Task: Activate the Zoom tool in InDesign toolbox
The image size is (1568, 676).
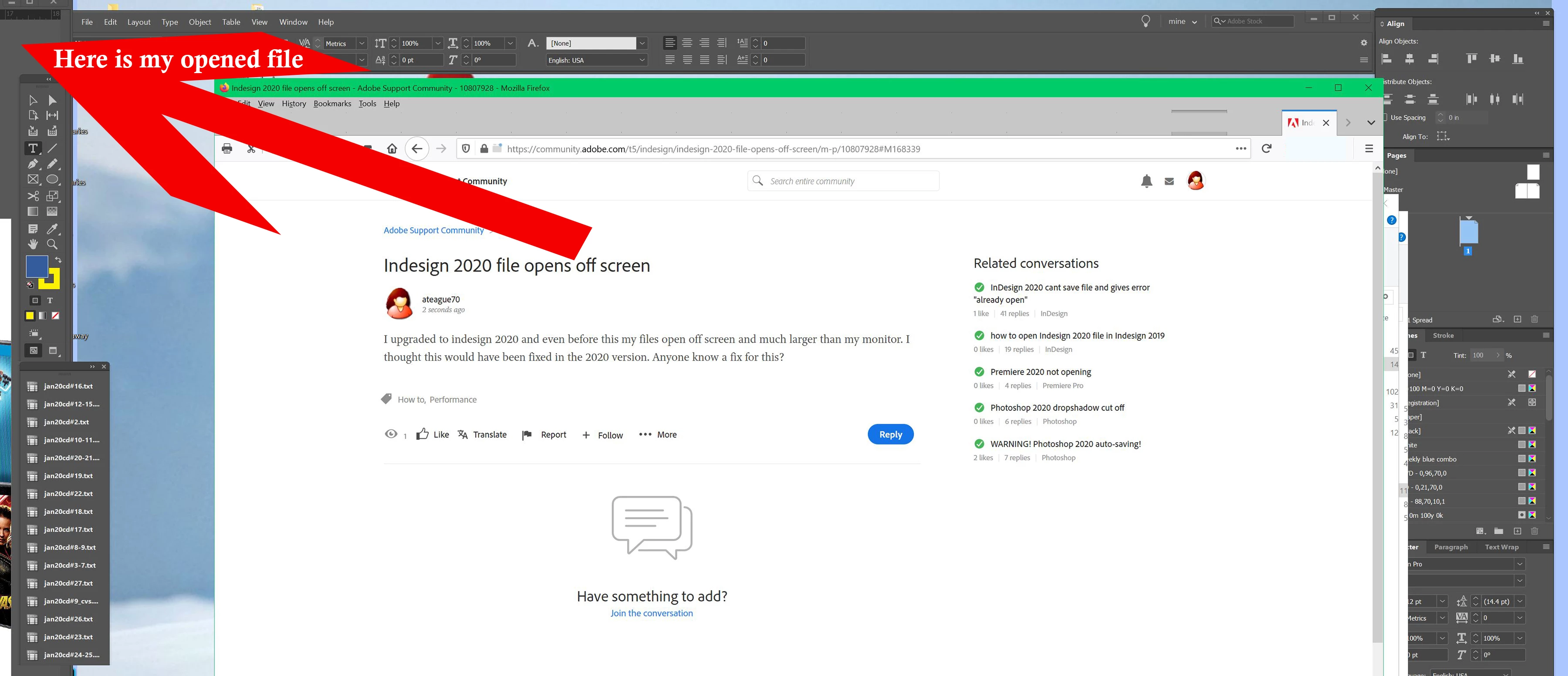Action: (52, 244)
